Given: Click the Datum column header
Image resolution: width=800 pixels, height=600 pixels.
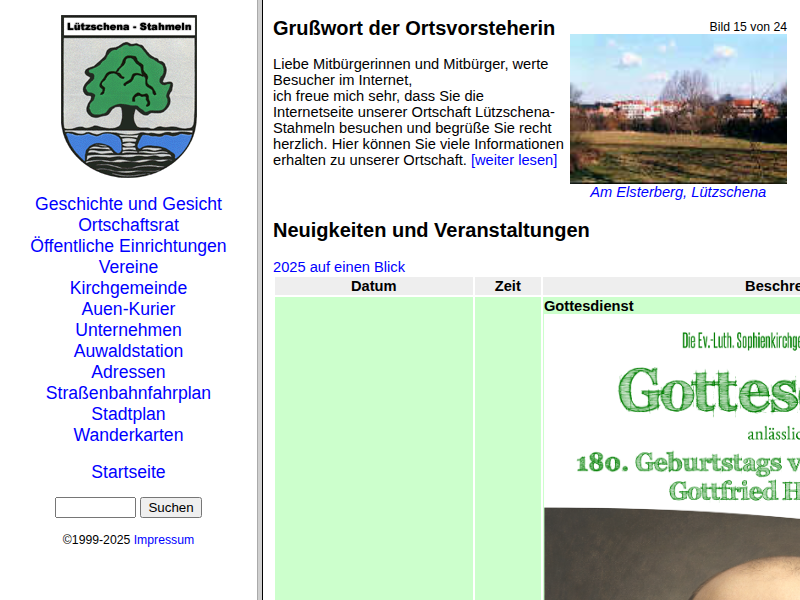Looking at the screenshot, I should (x=373, y=286).
